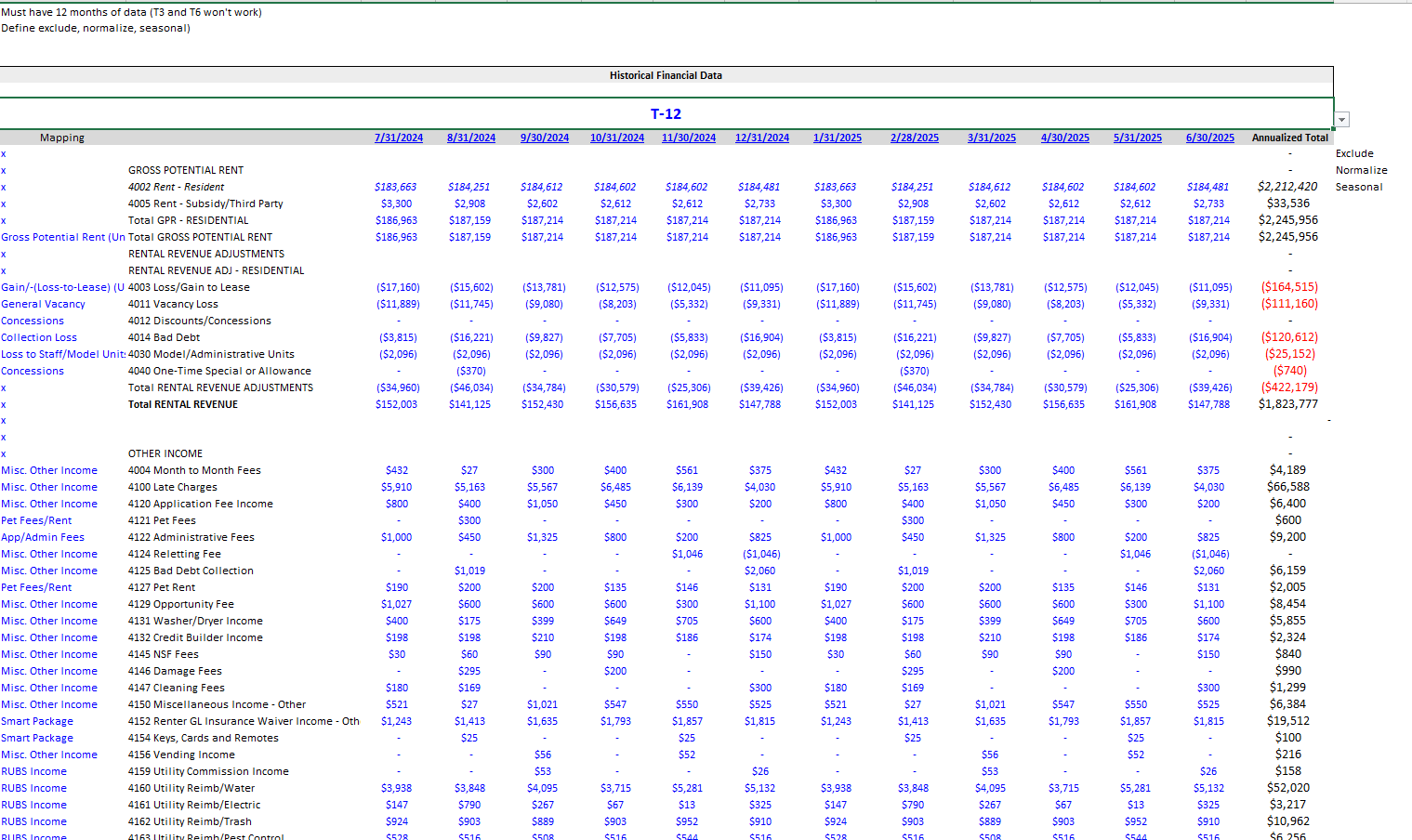The height and width of the screenshot is (840, 1412).
Task: Click the ($740) One-Time Special total
Action: pos(1290,371)
